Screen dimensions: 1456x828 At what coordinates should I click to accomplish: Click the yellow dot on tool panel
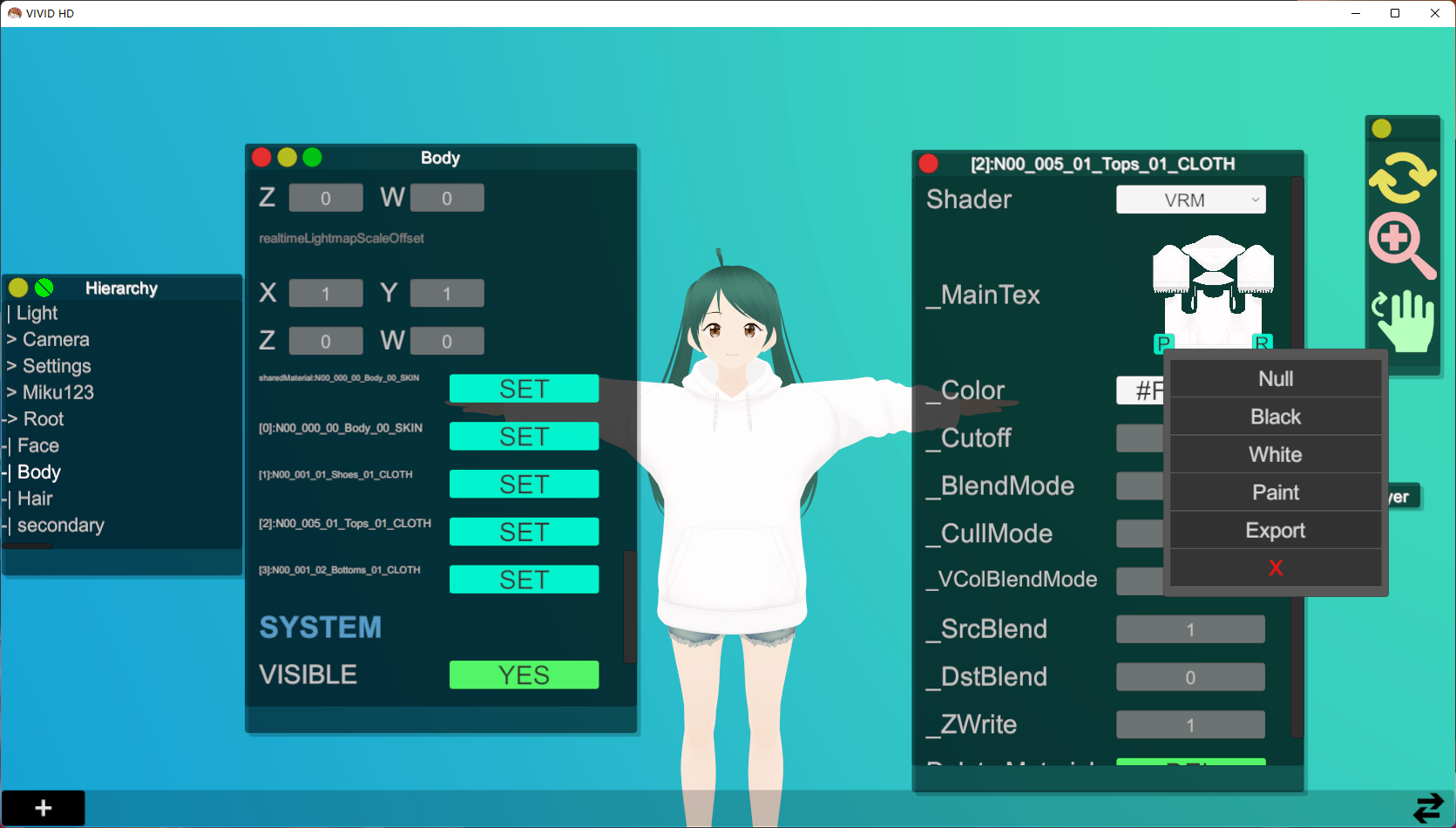pyautogui.click(x=1382, y=129)
